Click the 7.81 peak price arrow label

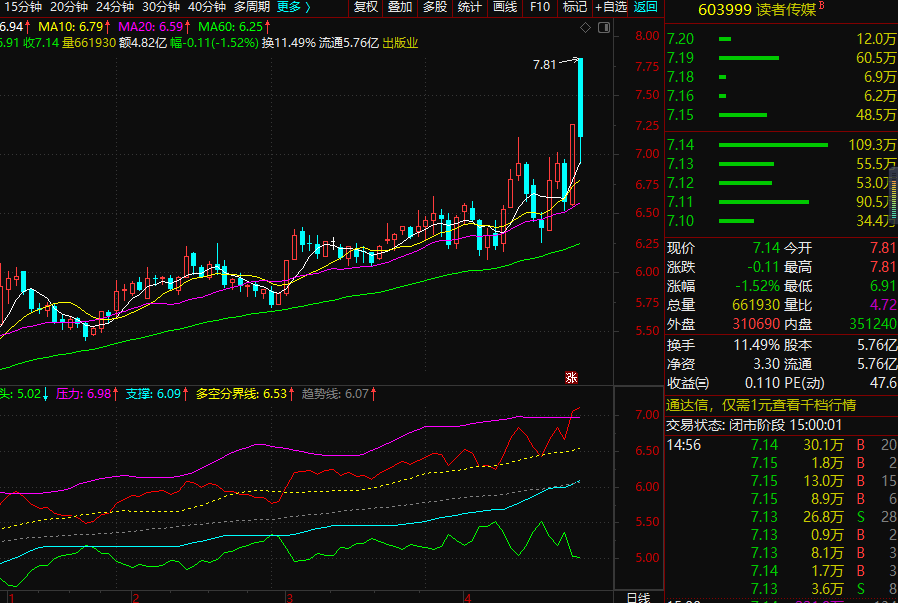(x=545, y=64)
